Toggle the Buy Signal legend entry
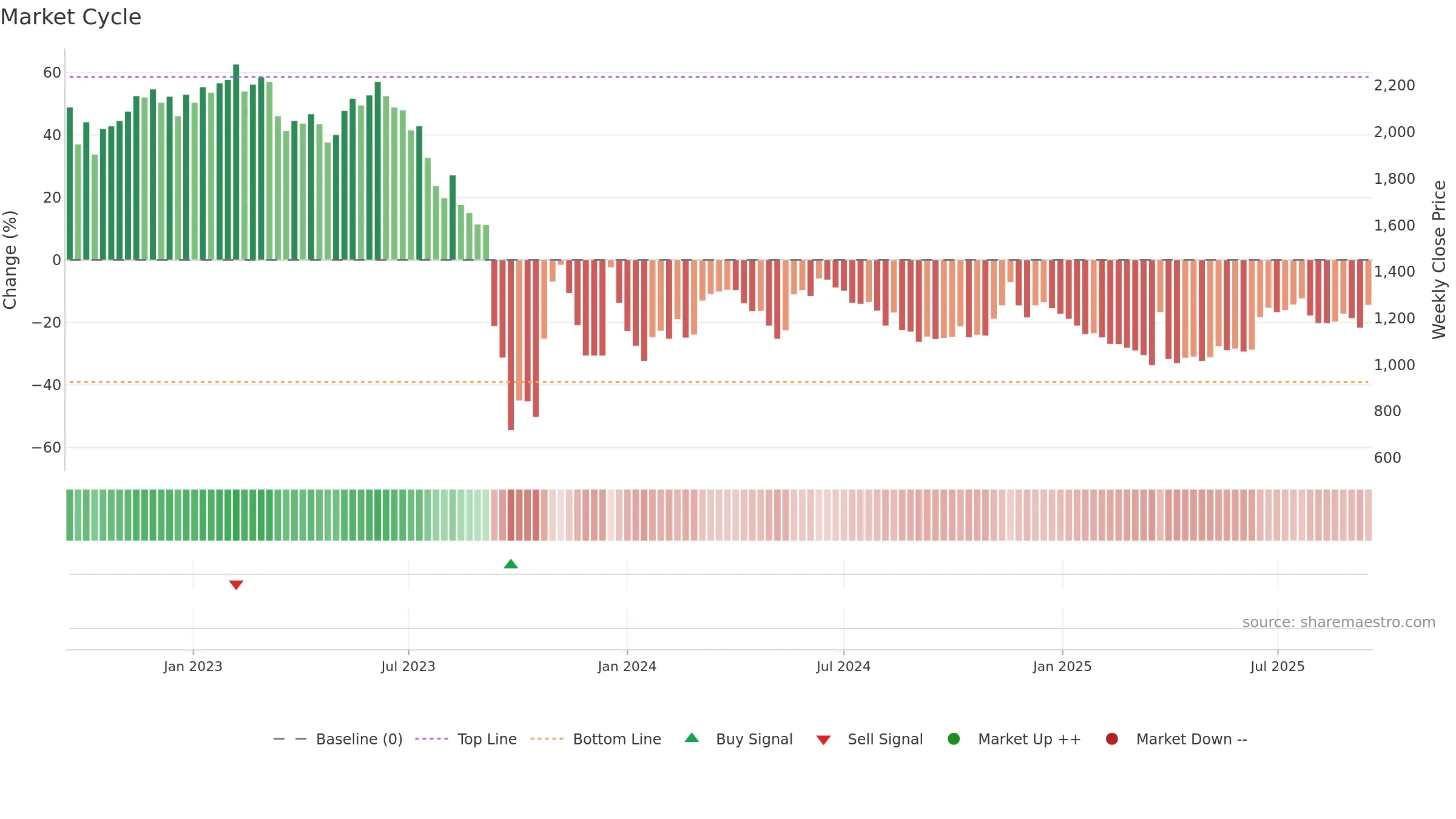This screenshot has width=1456, height=819. [x=738, y=739]
